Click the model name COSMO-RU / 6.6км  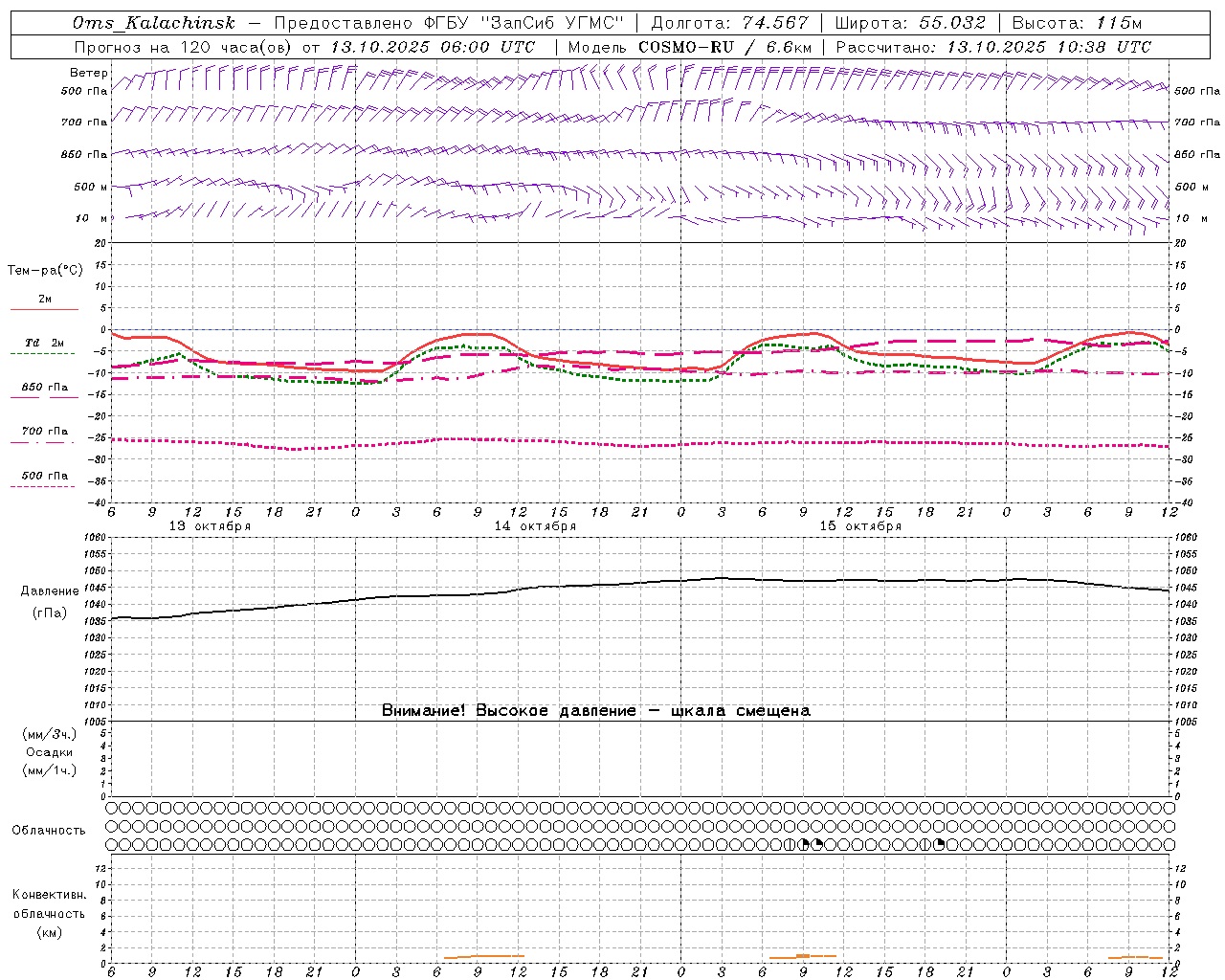point(724,47)
